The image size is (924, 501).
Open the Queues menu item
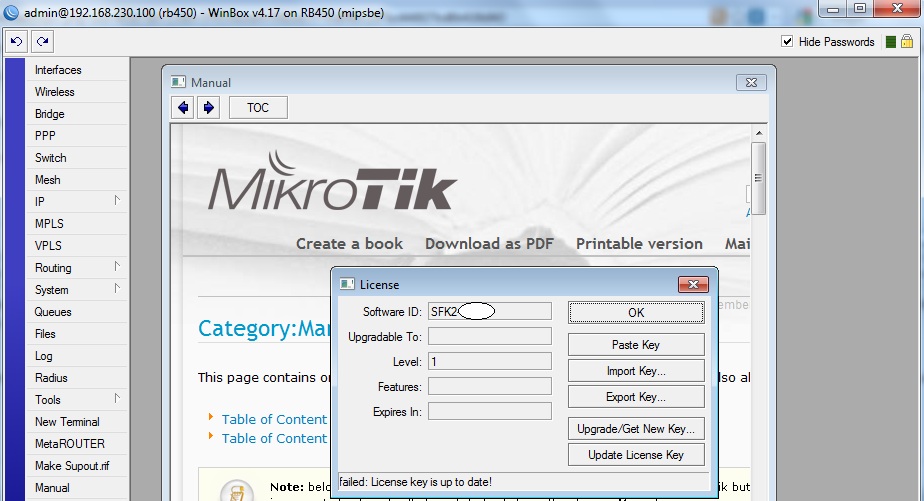point(77,312)
